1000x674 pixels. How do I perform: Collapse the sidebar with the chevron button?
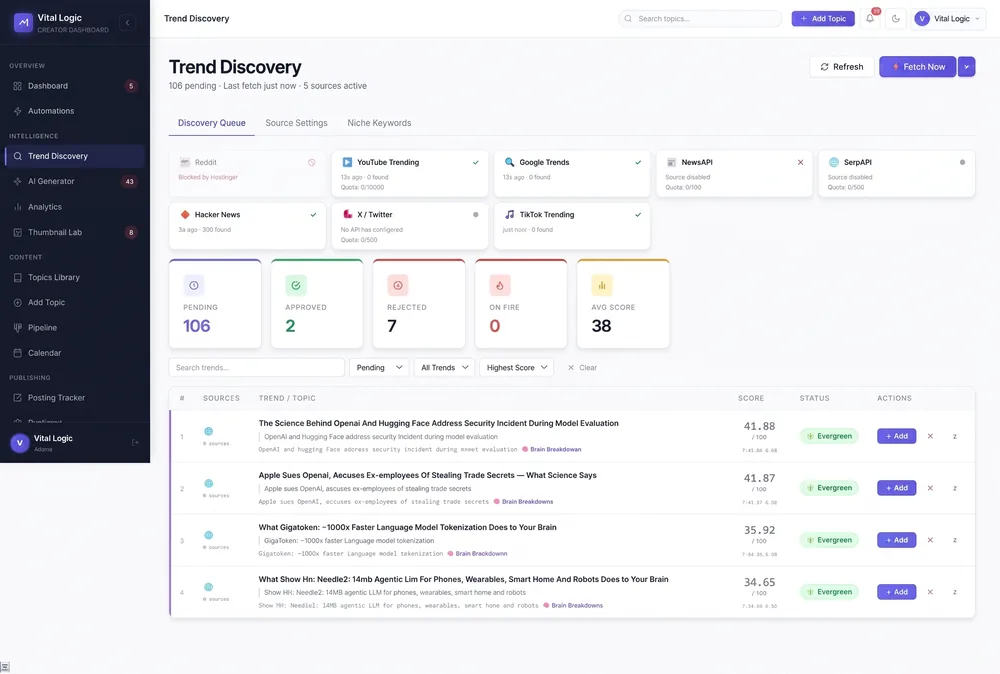point(127,22)
